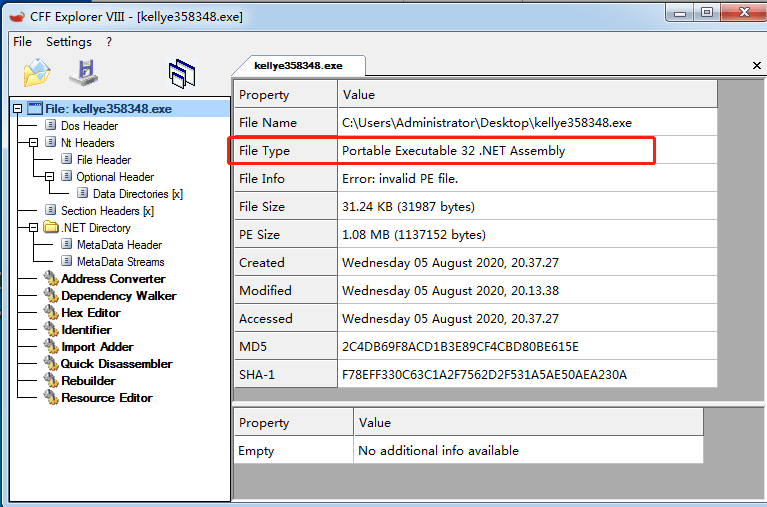767x507 pixels.
Task: Collapse the .NET Directory tree node
Action: click(33, 228)
